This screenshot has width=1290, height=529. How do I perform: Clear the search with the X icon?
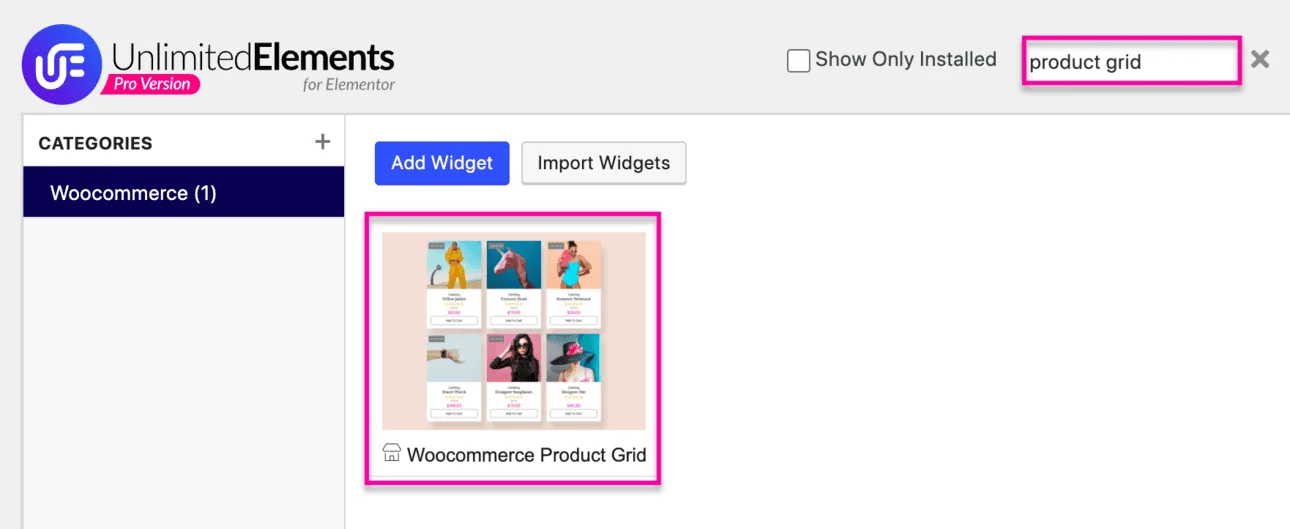[1260, 59]
